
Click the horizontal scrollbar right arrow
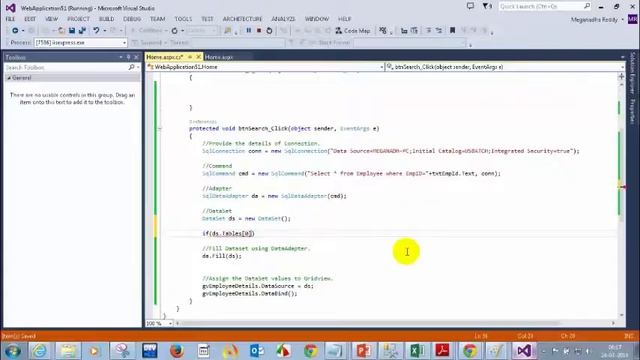coord(613,323)
